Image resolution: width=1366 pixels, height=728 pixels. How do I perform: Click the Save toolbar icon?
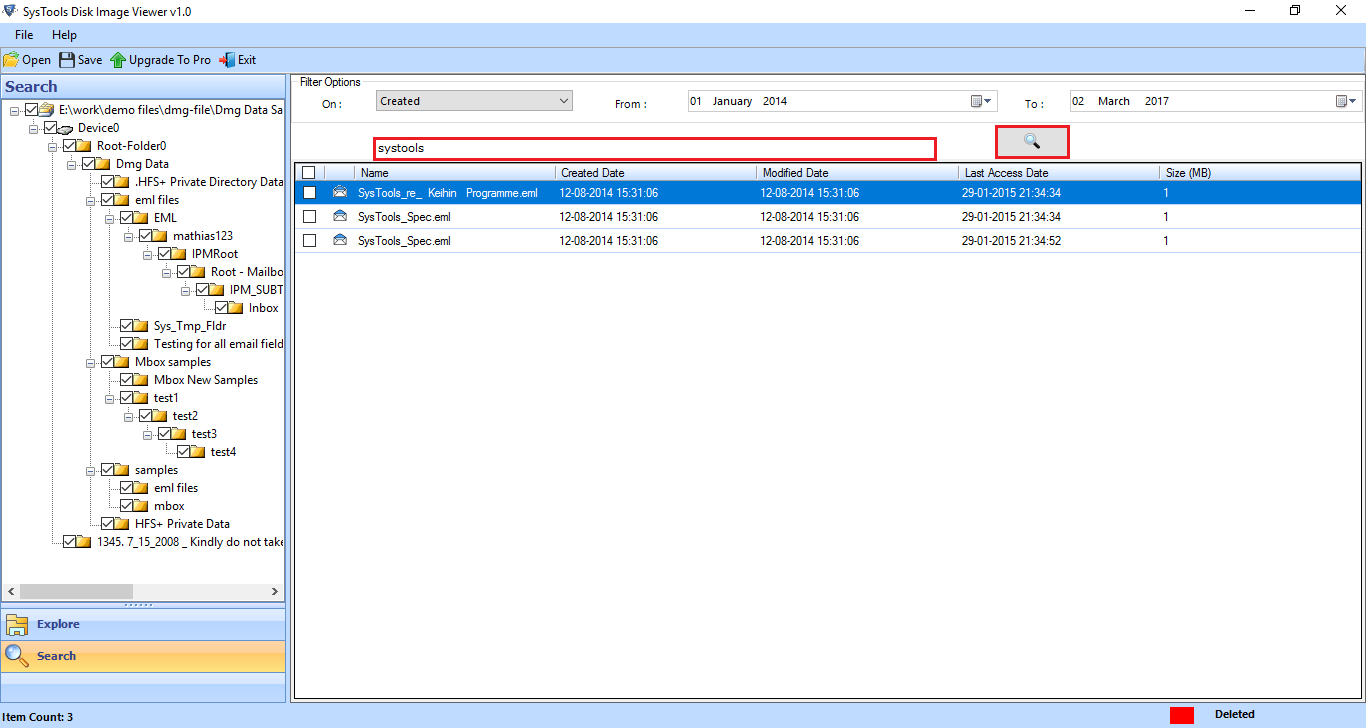[80, 59]
